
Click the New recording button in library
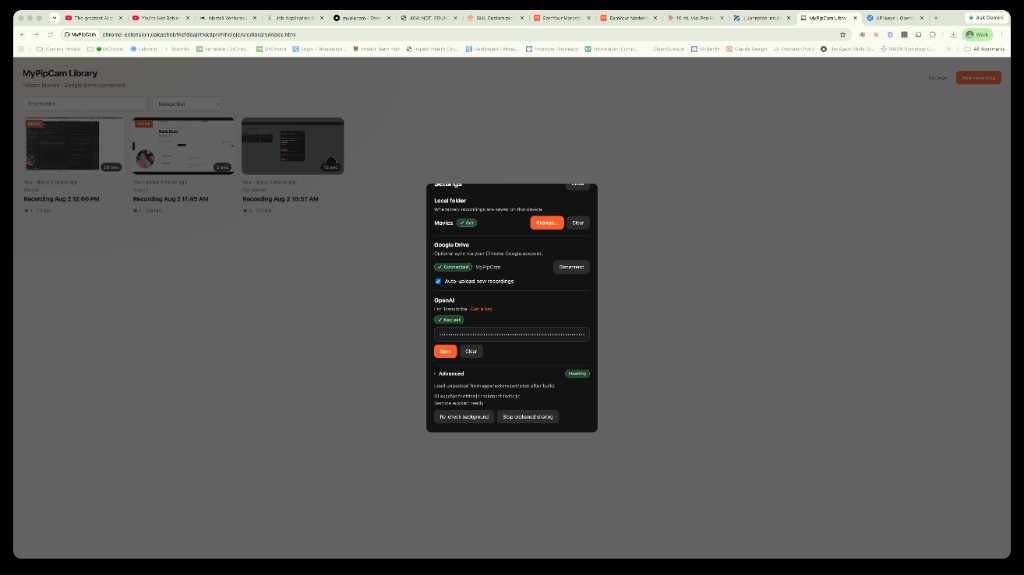(978, 78)
